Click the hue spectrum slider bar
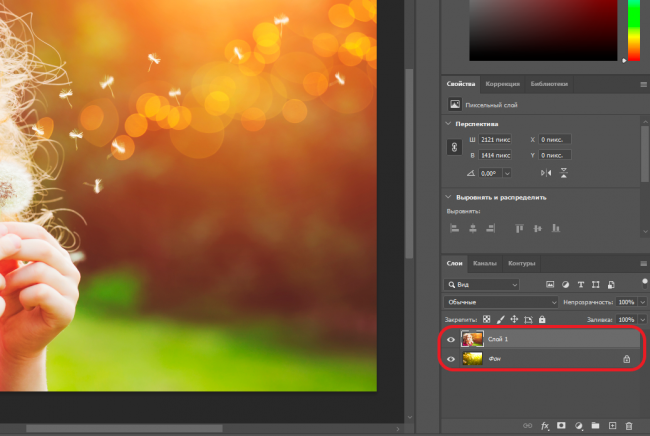This screenshot has height=436, width=650. [x=633, y=30]
